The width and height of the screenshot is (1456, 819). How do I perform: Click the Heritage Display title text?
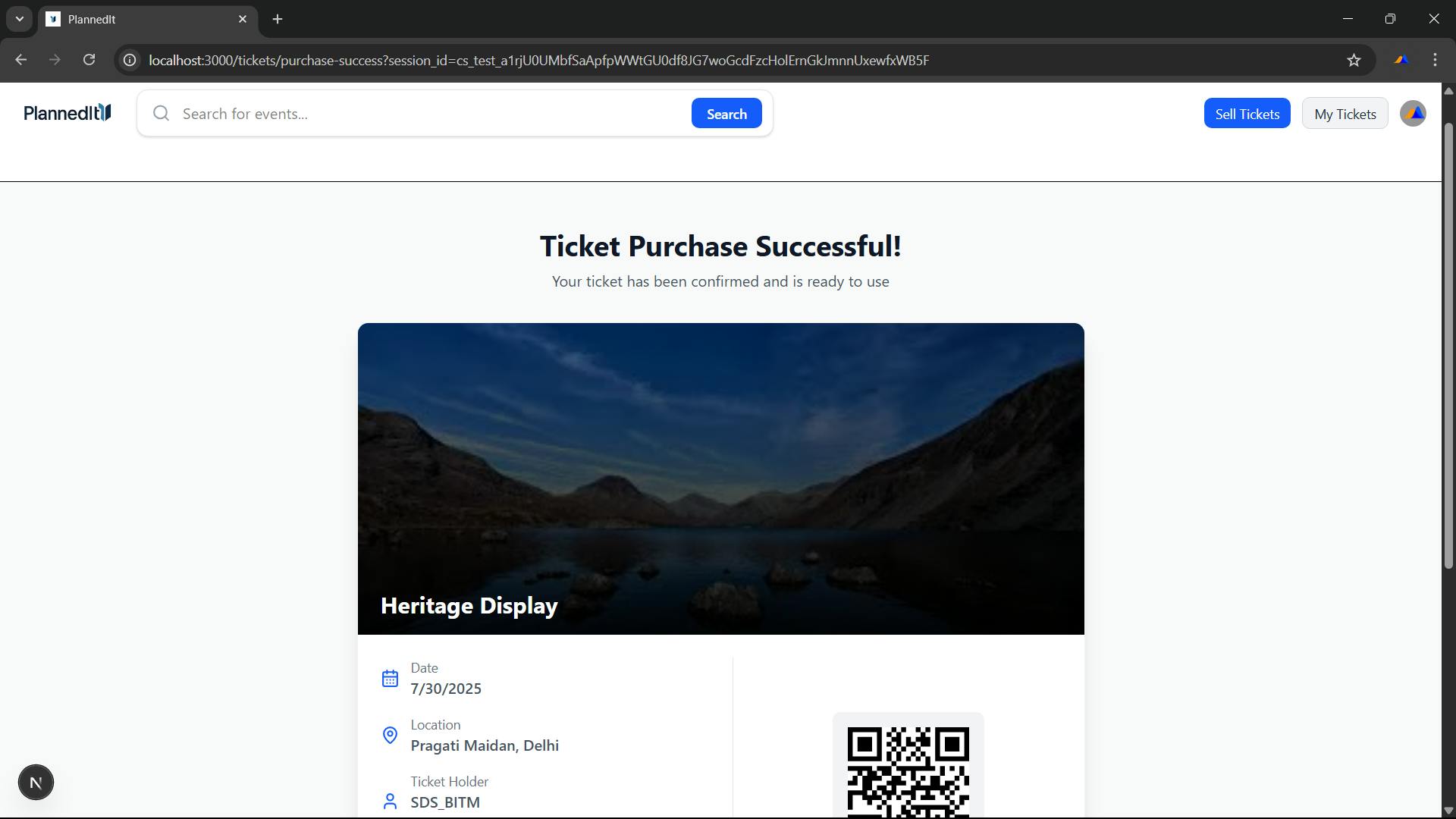click(469, 606)
